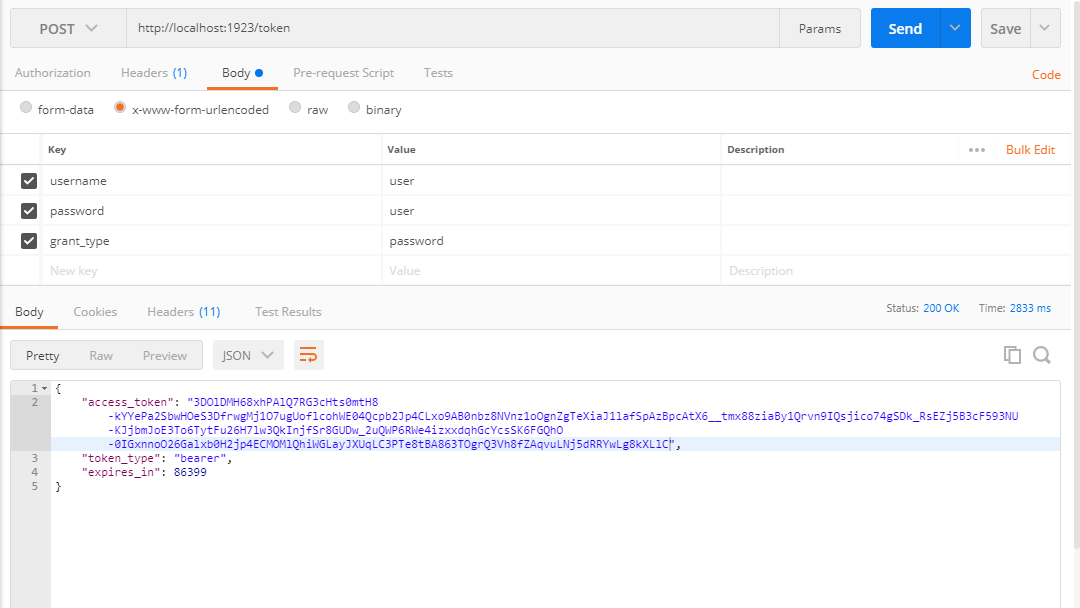Open the request Headers (1) tab
The width and height of the screenshot is (1080, 608).
154,72
